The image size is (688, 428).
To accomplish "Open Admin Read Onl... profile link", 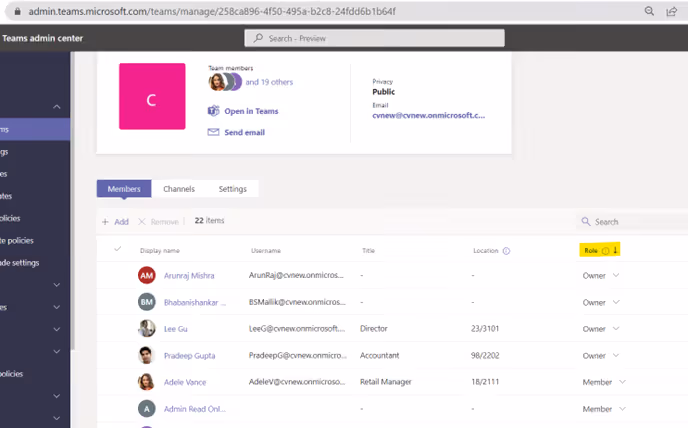I will pos(195,409).
